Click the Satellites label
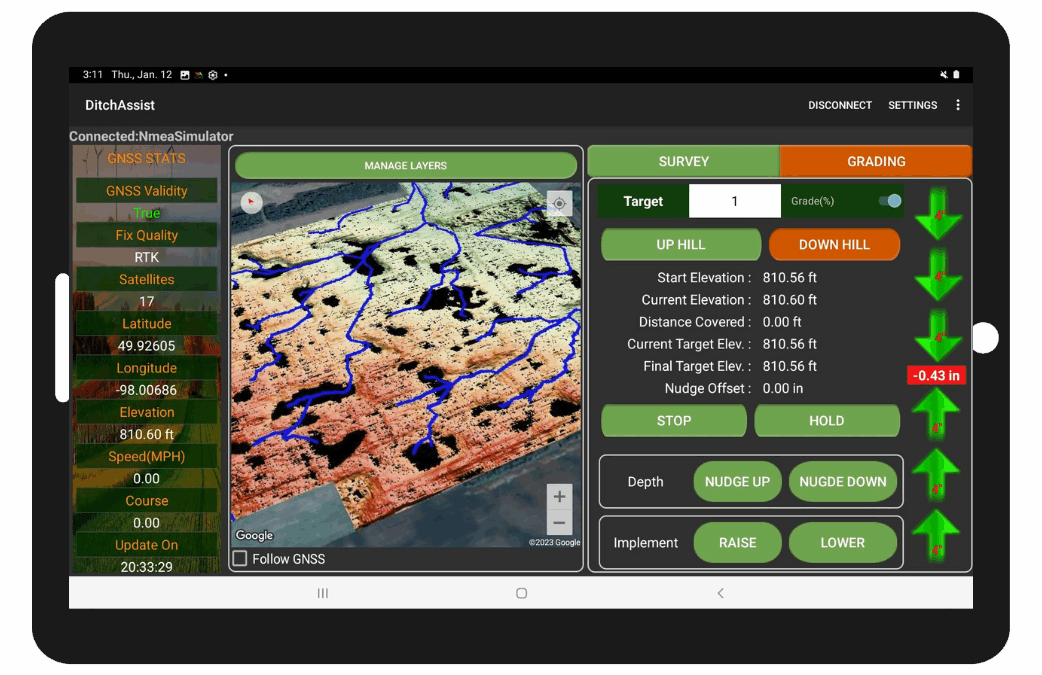The width and height of the screenshot is (1042, 675). coord(147,280)
